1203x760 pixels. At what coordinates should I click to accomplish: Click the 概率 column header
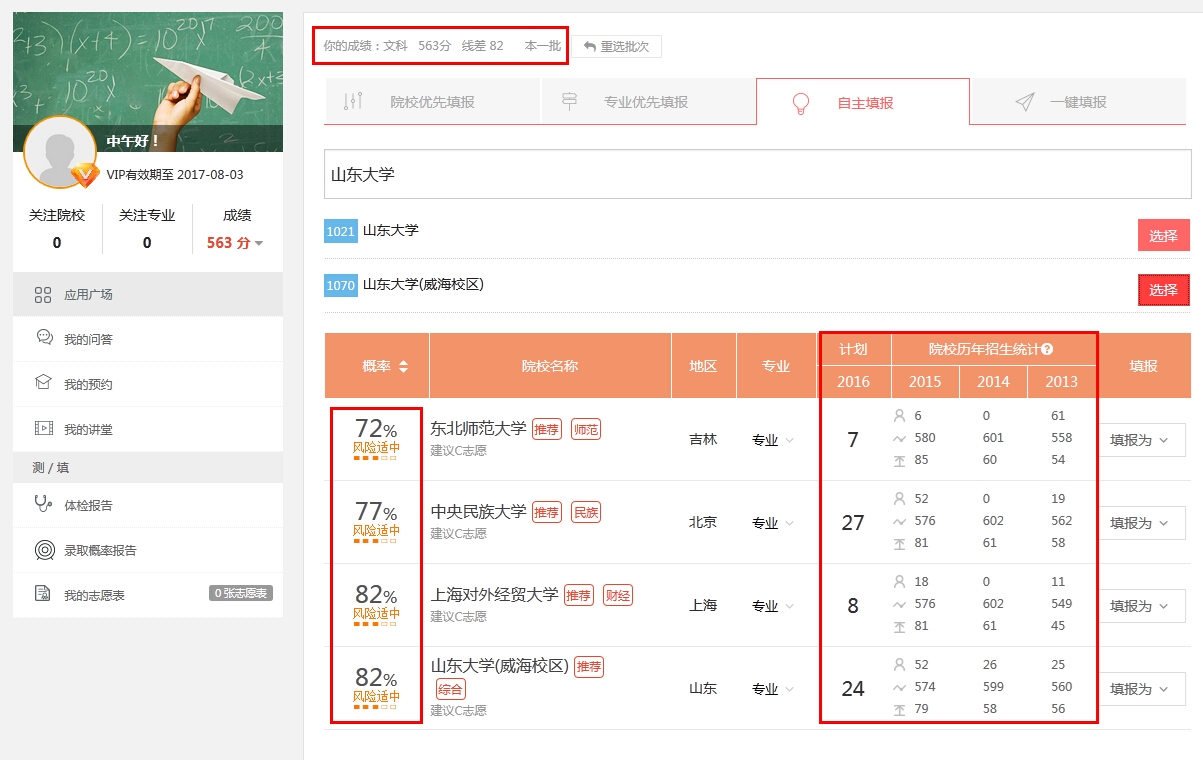(x=377, y=366)
